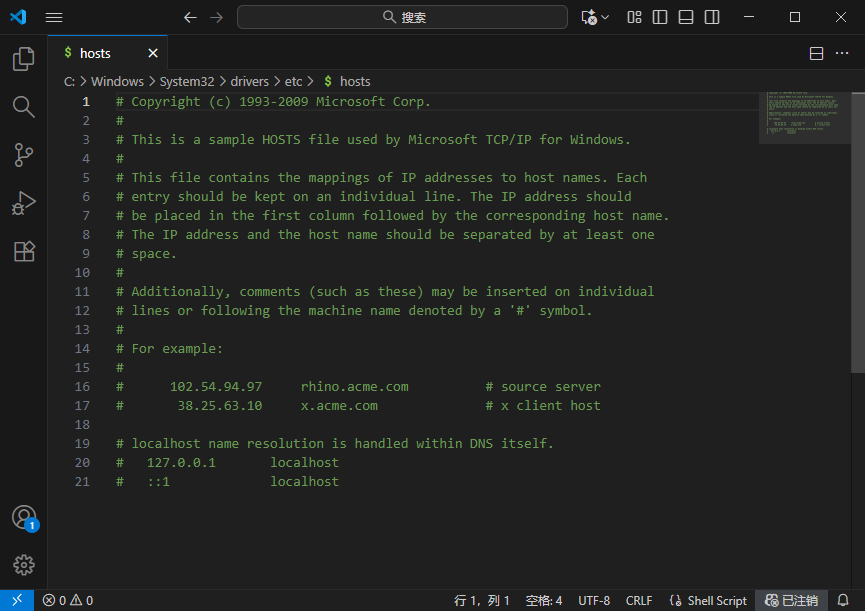Open the hamburger application menu

tap(54, 17)
